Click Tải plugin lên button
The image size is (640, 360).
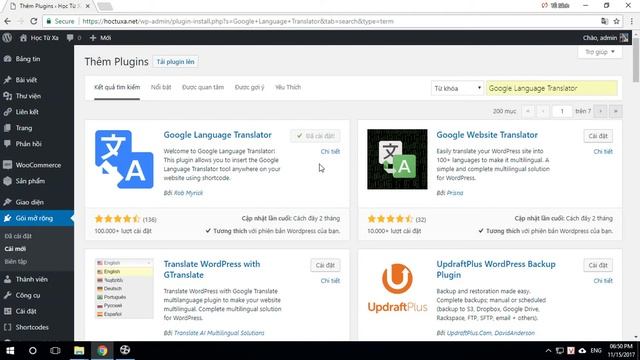click(176, 62)
